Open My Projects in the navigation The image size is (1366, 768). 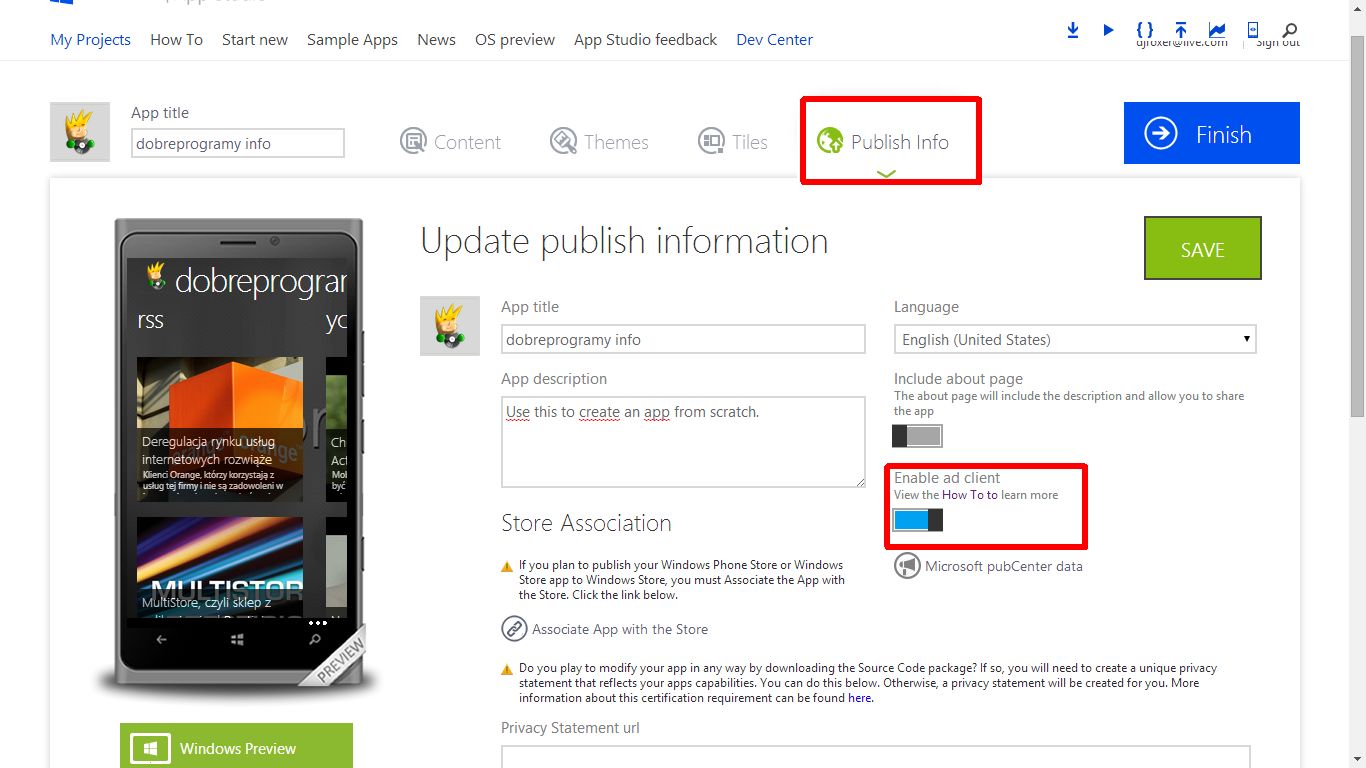tap(91, 40)
